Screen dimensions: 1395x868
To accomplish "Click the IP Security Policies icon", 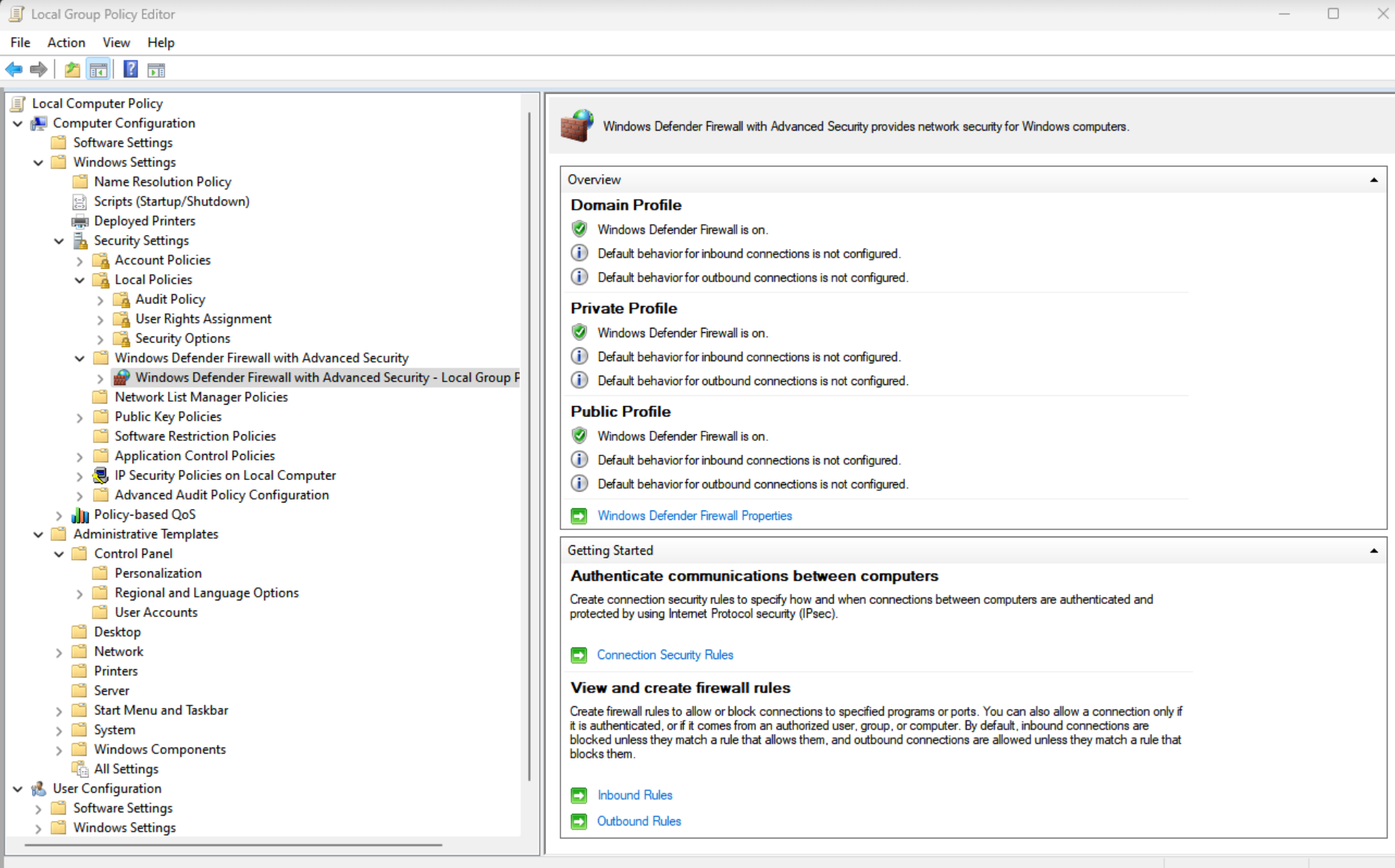I will [x=101, y=476].
